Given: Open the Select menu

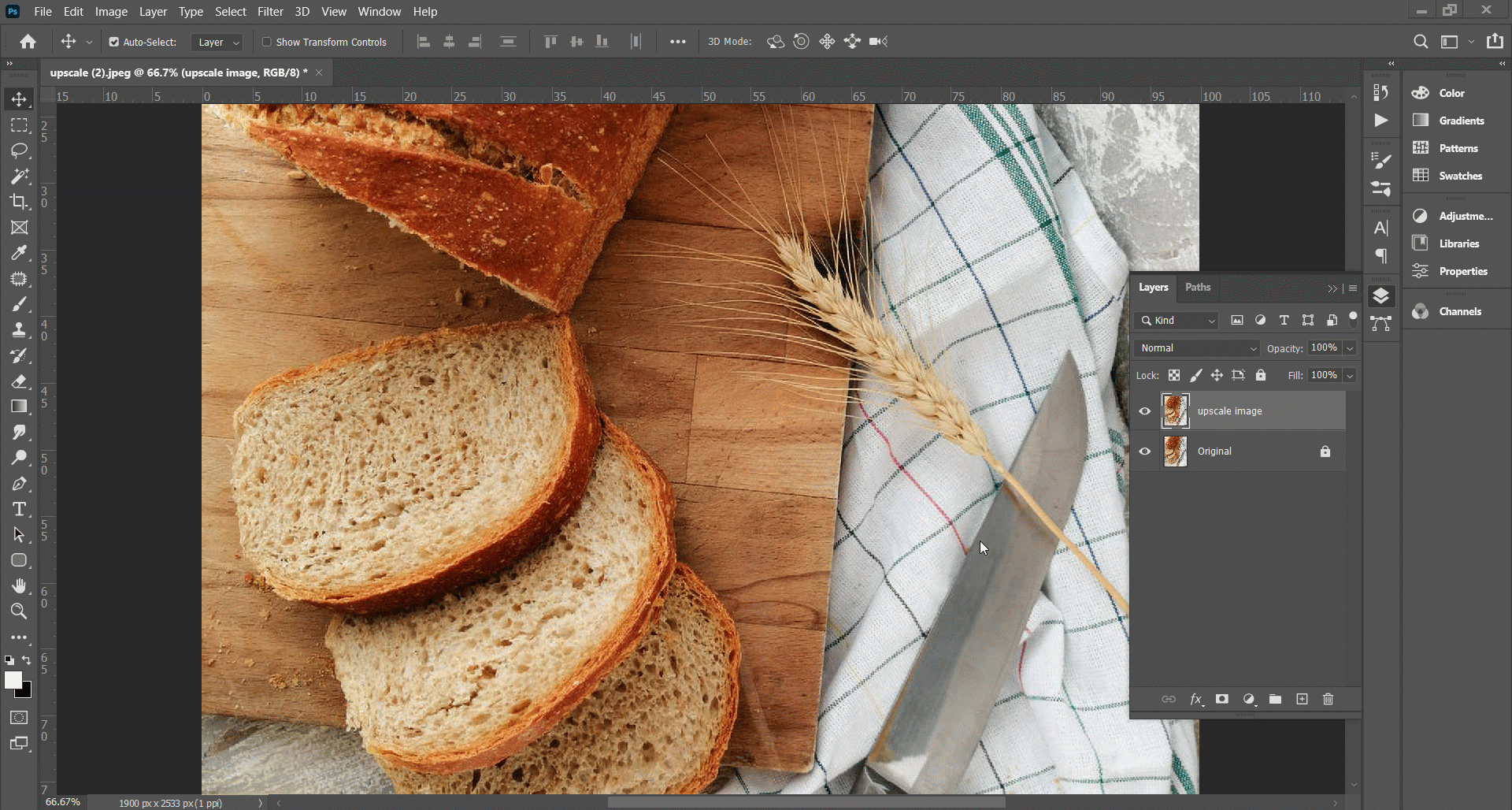Looking at the screenshot, I should [231, 11].
